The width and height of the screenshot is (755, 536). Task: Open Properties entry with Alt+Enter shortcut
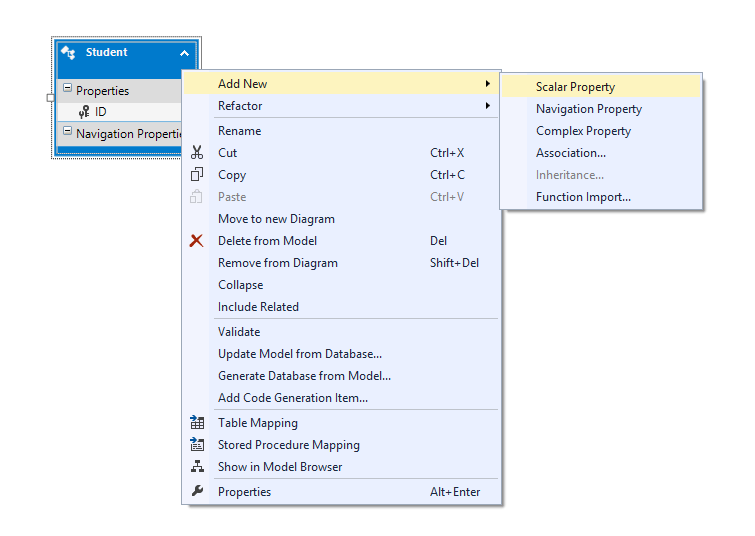coord(341,492)
